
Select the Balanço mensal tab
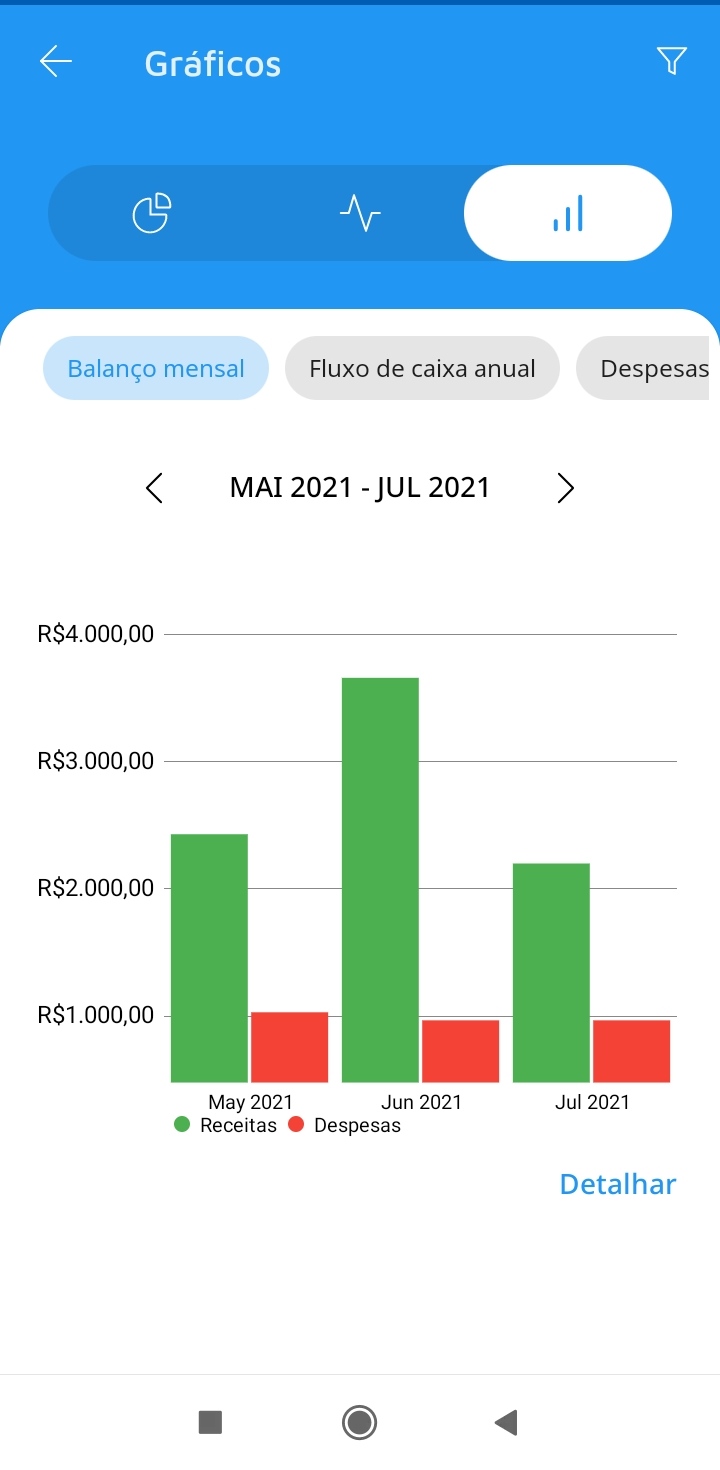coord(156,368)
